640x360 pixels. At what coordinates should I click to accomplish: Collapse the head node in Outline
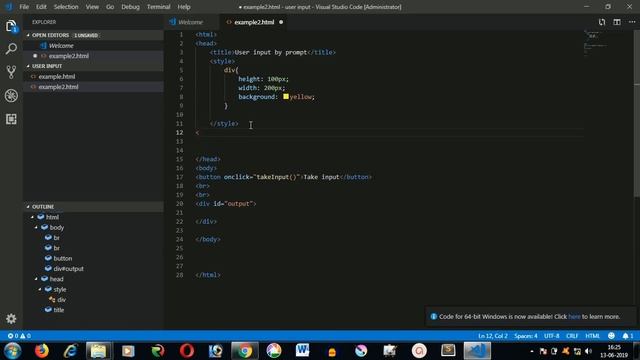[x=36, y=279]
